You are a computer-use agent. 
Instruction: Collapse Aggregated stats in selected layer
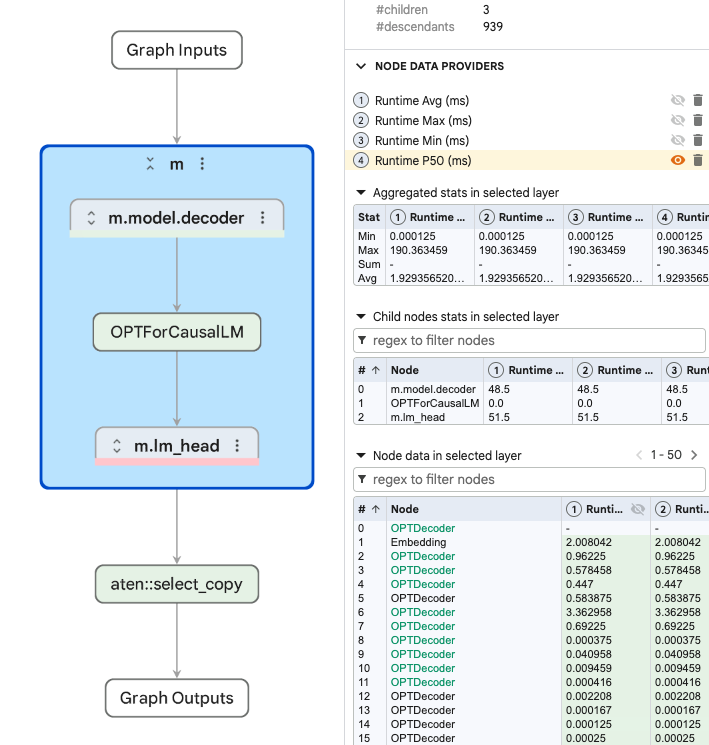pyautogui.click(x=361, y=192)
